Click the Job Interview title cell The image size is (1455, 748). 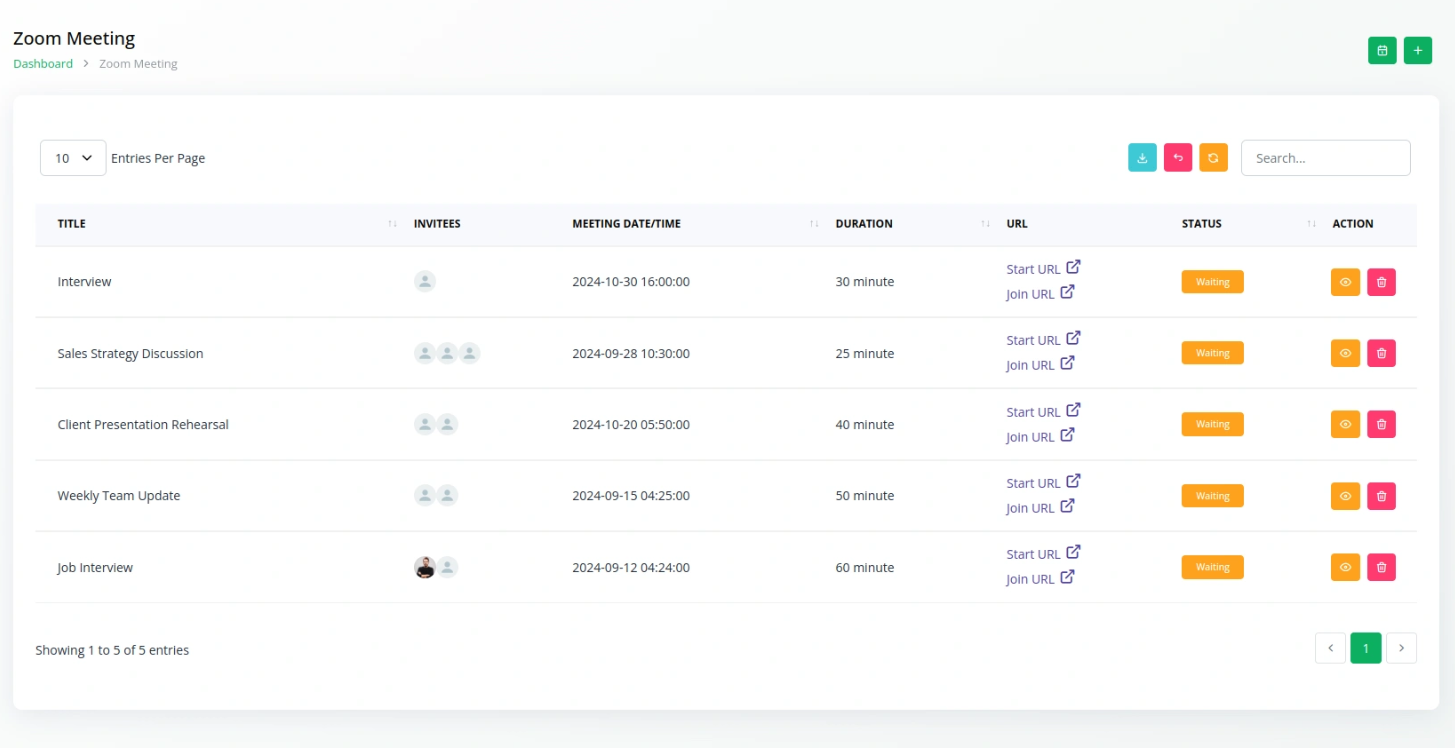coord(95,567)
